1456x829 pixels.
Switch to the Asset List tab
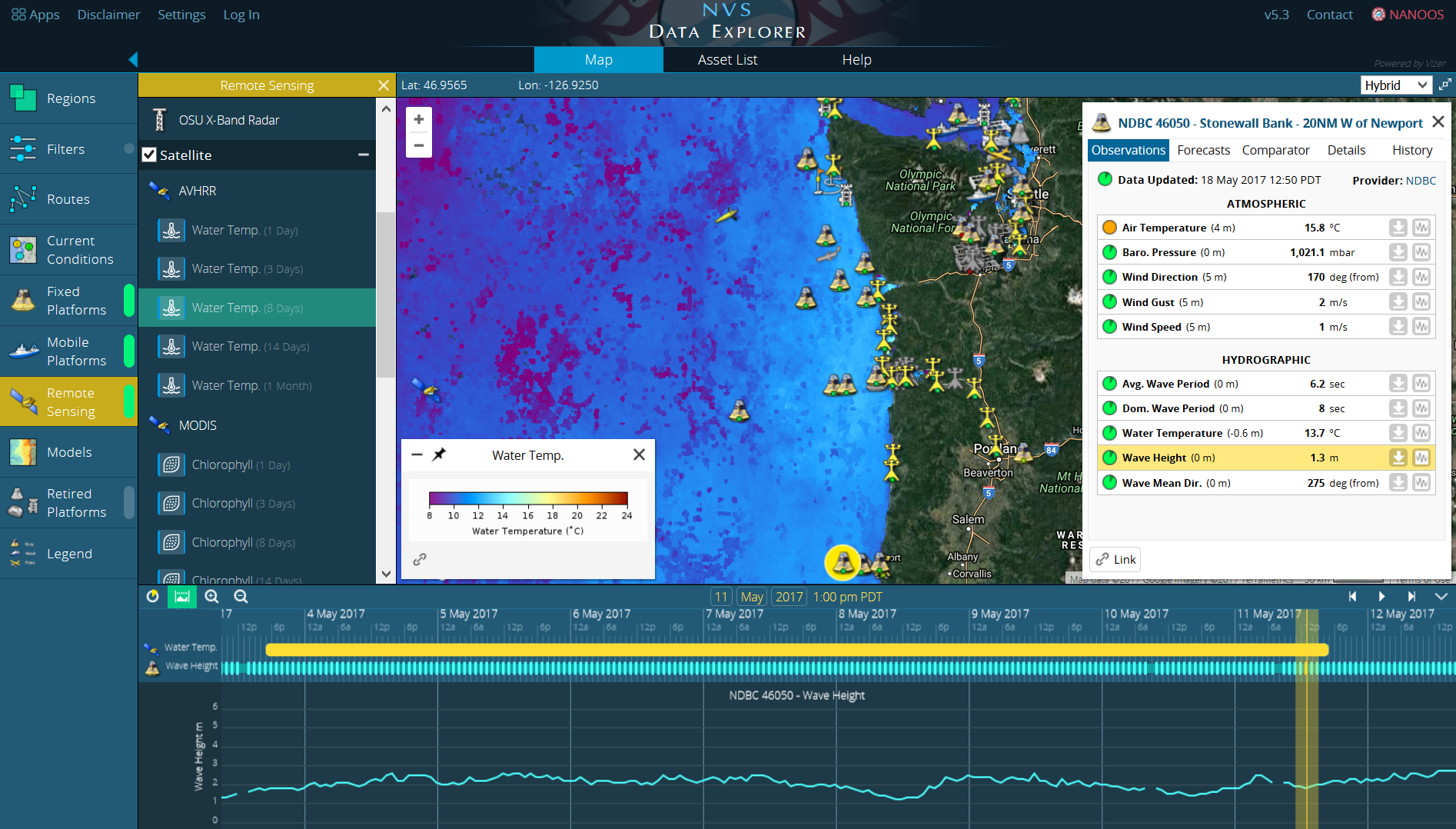[x=727, y=60]
